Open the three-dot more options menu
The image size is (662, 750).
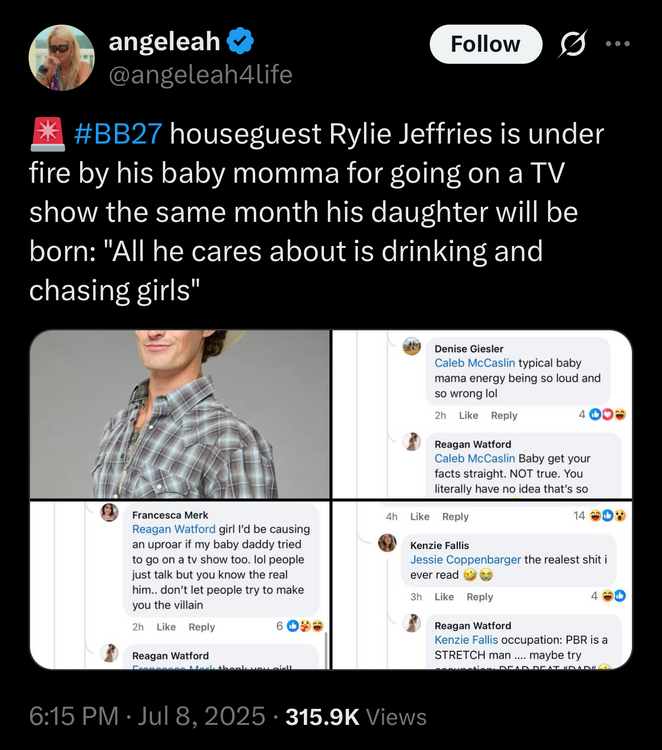pyautogui.click(x=619, y=44)
